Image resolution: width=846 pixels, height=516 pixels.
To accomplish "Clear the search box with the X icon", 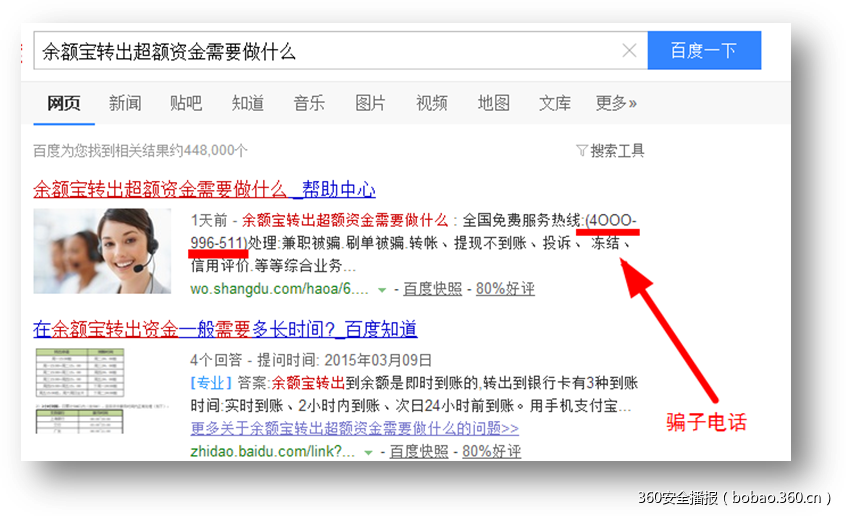I will [629, 51].
